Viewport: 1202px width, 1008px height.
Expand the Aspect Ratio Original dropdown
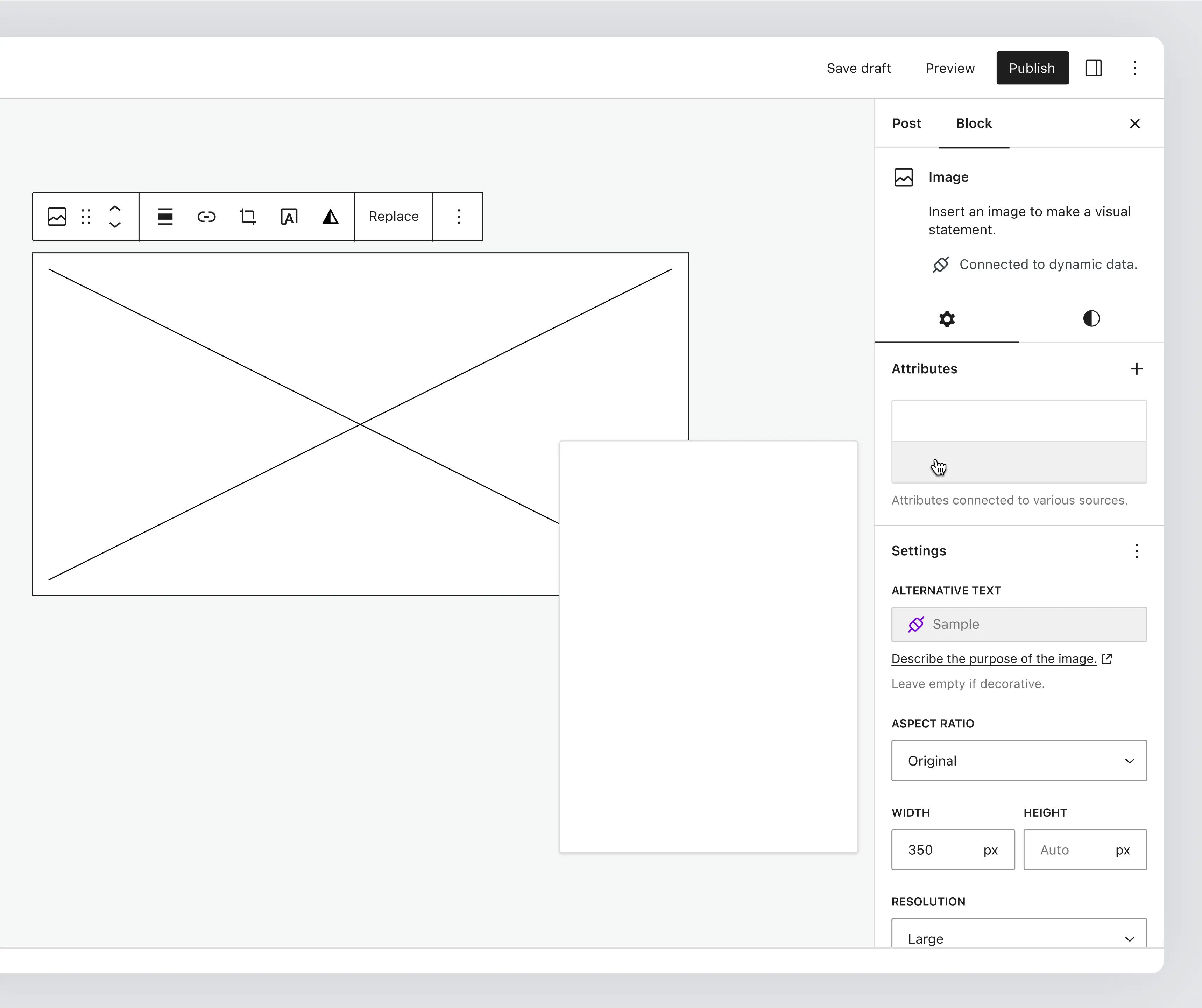(1019, 761)
